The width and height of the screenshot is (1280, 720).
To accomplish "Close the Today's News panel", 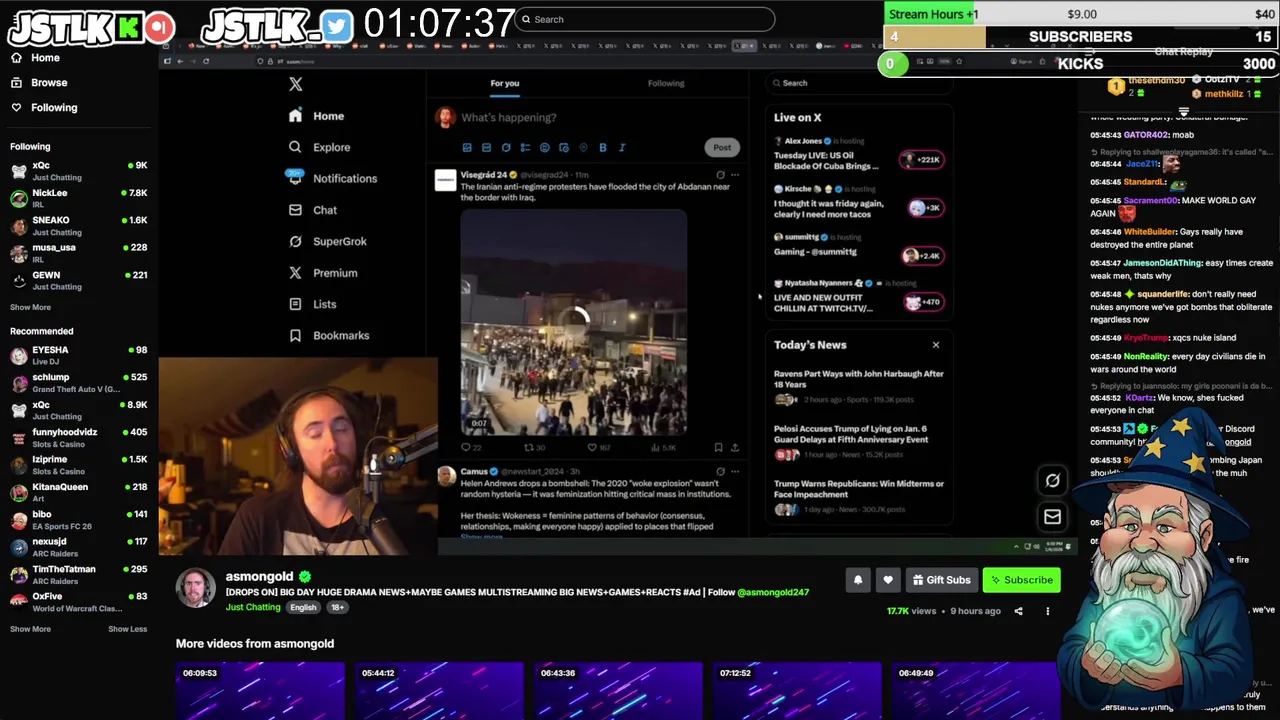I will click(x=936, y=345).
